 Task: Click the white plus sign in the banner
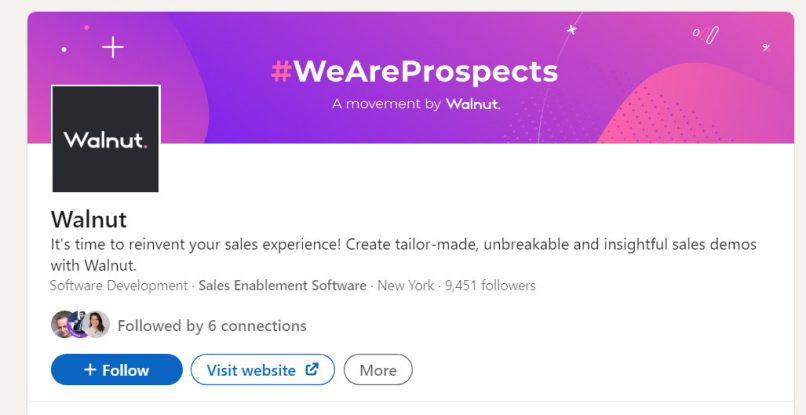point(113,47)
